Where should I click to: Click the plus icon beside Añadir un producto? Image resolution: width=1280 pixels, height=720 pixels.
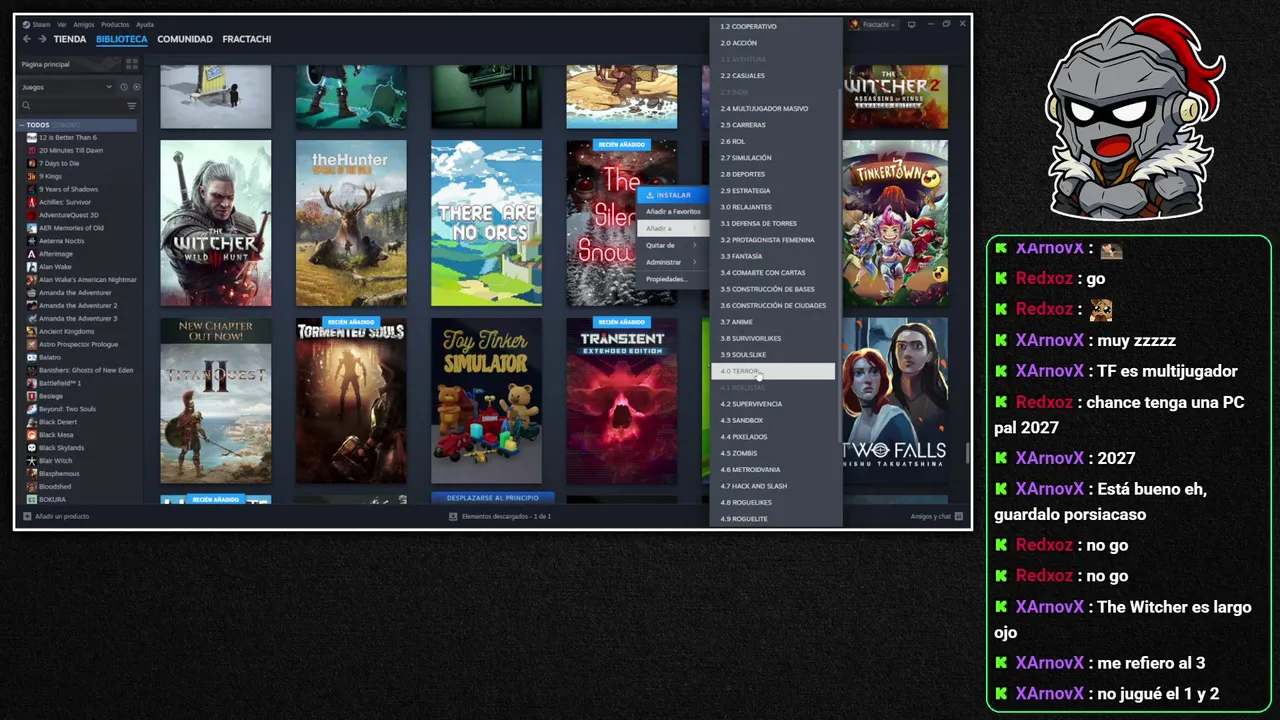[x=27, y=516]
